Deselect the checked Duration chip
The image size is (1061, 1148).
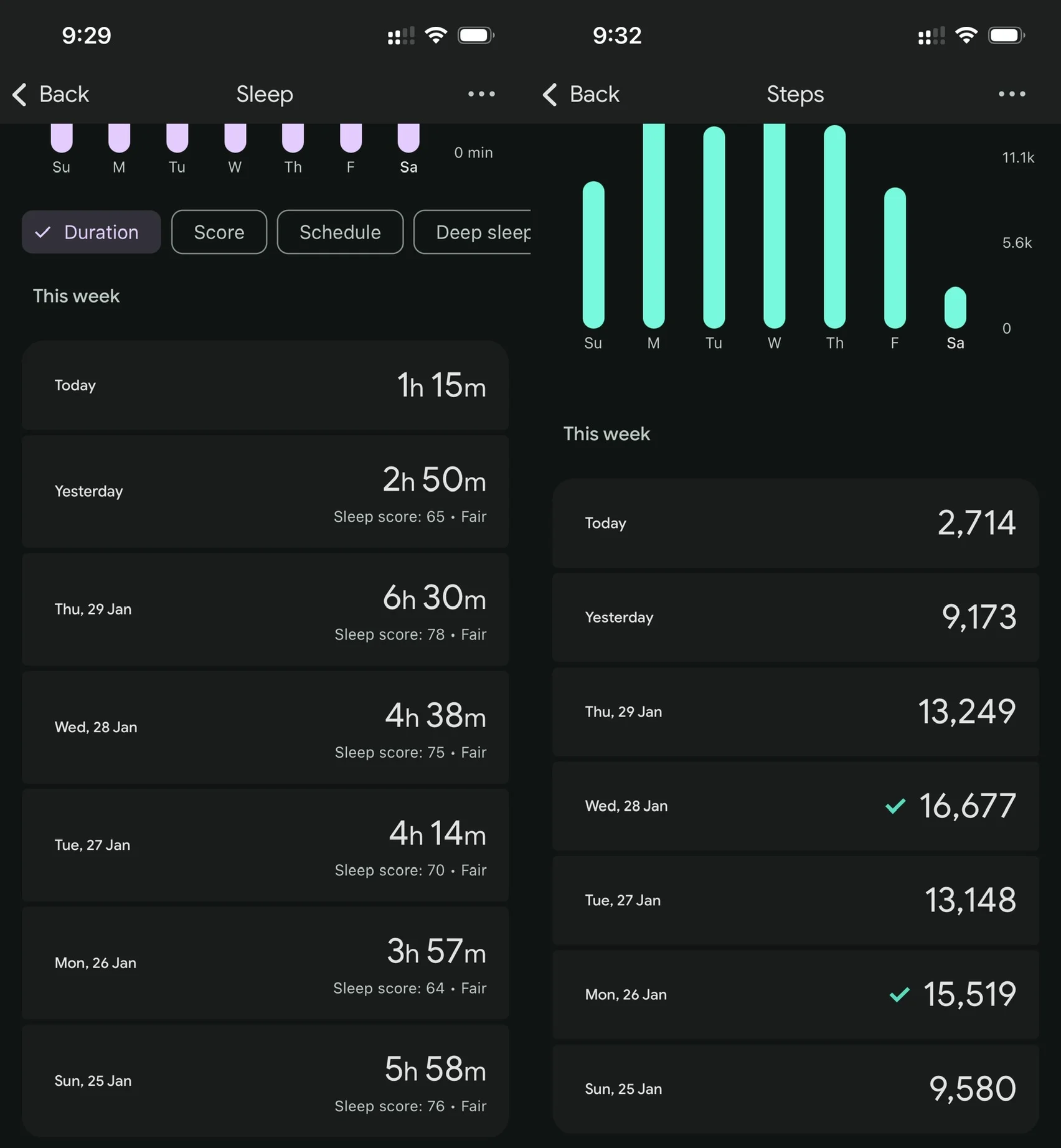click(x=92, y=232)
